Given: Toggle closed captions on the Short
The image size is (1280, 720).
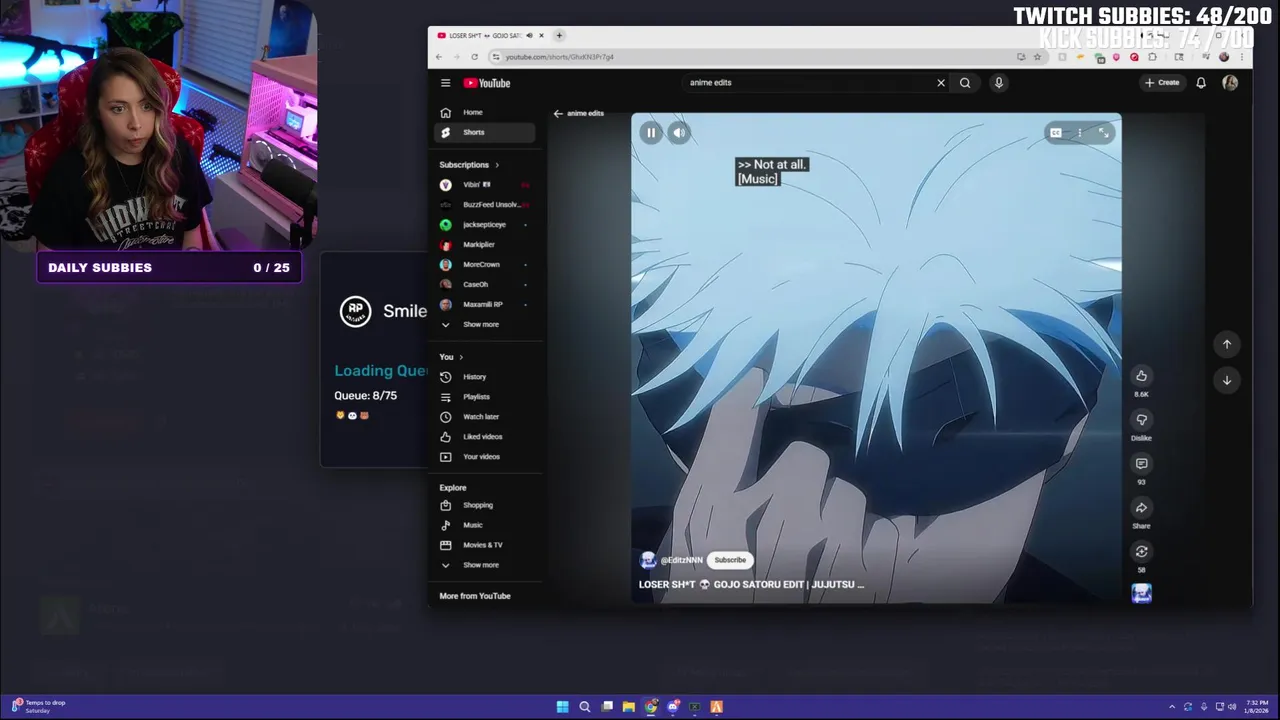Looking at the screenshot, I should [1055, 133].
